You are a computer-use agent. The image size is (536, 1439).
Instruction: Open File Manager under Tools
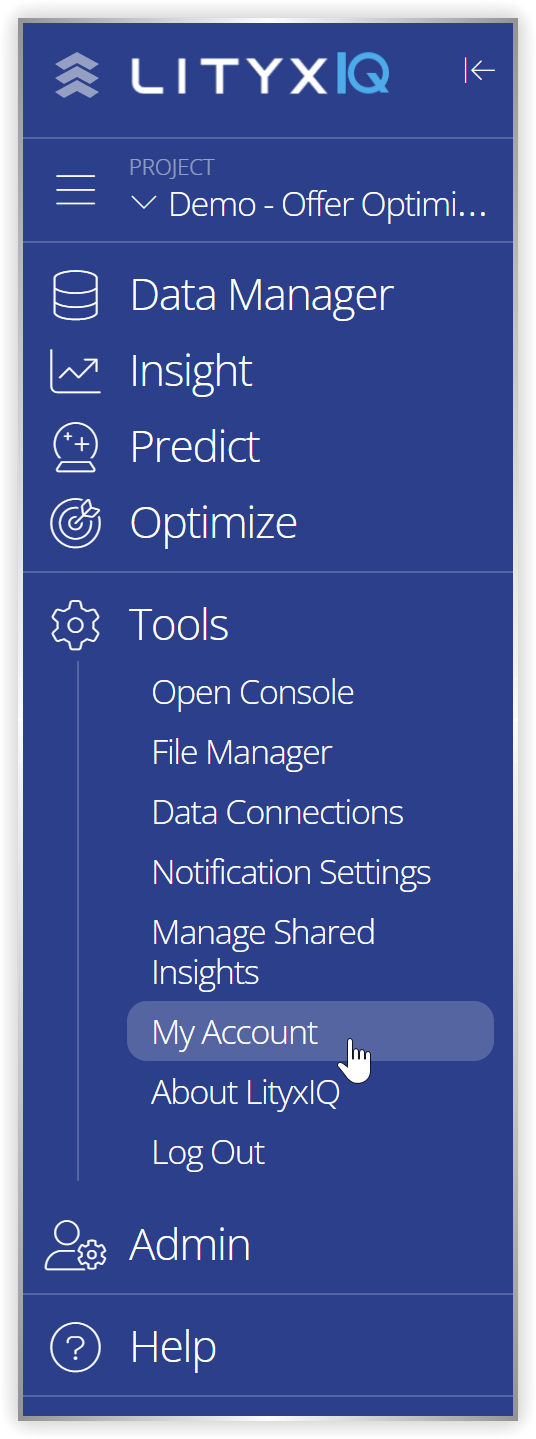[x=242, y=753]
